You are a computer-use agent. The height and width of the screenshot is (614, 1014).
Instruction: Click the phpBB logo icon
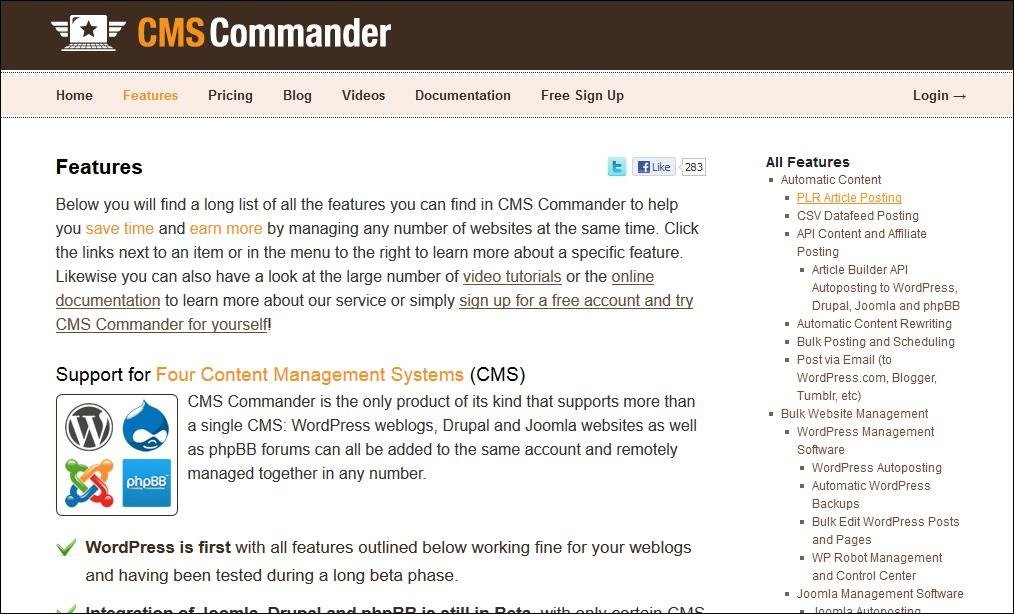click(147, 483)
